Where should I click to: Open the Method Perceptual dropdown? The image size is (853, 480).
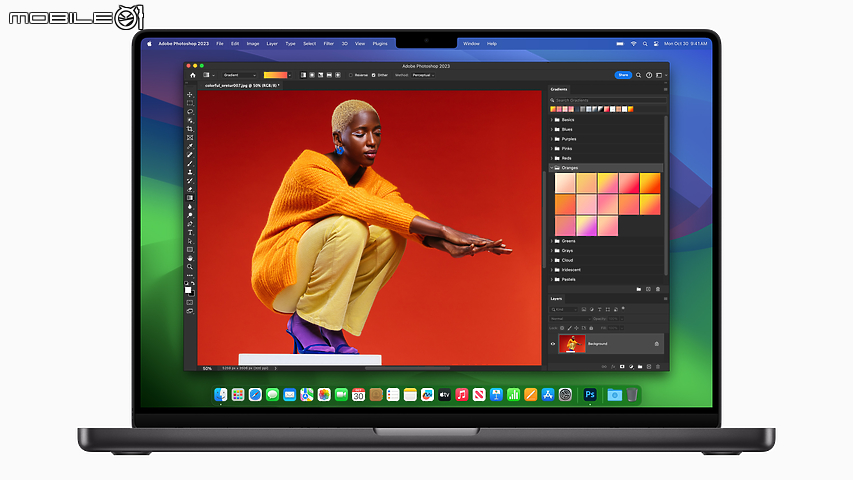pyautogui.click(x=423, y=75)
